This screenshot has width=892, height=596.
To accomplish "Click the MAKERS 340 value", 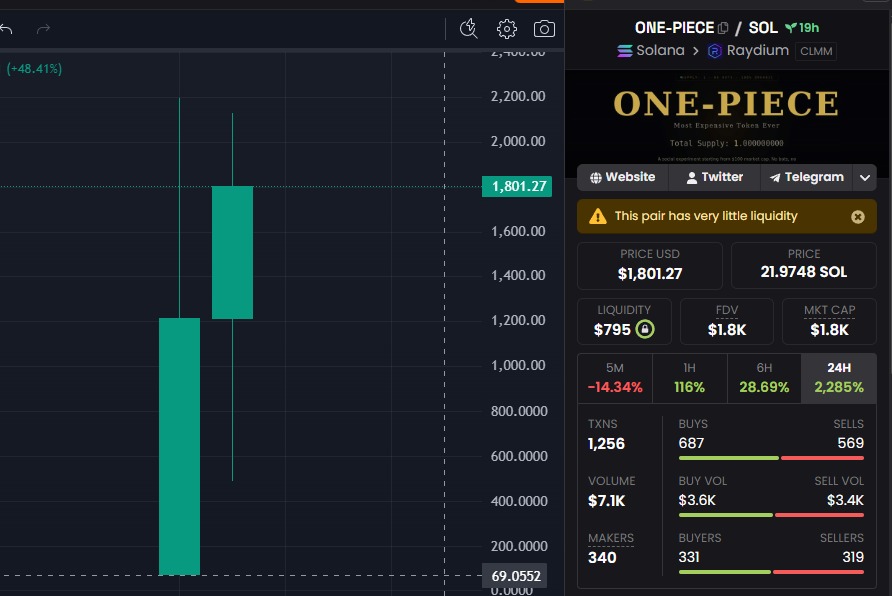I will [x=602, y=557].
